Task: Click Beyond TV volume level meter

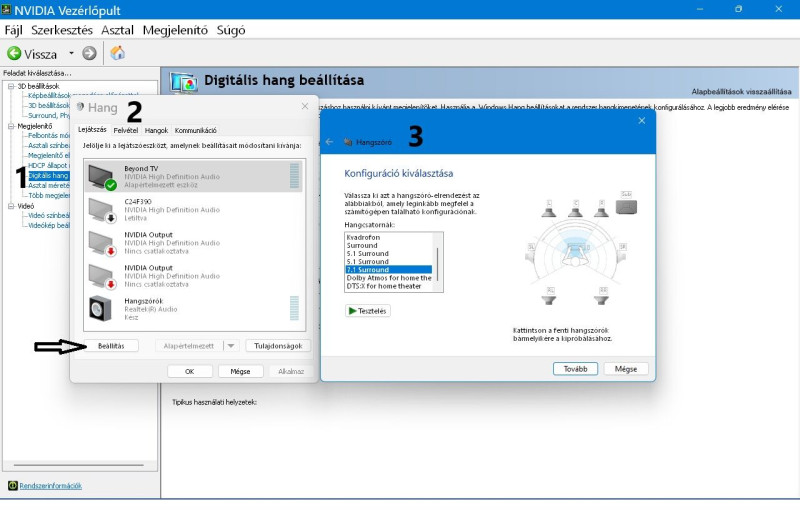Action: pyautogui.click(x=294, y=176)
